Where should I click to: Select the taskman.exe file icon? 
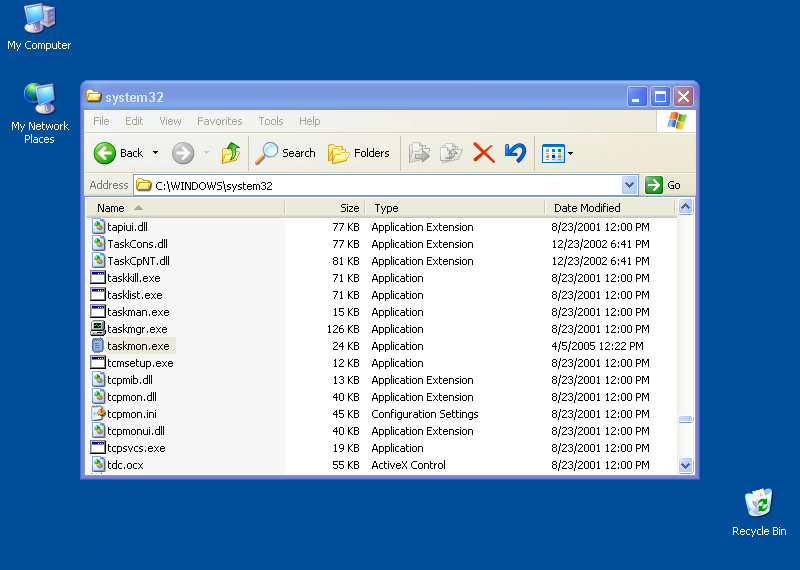[x=98, y=311]
